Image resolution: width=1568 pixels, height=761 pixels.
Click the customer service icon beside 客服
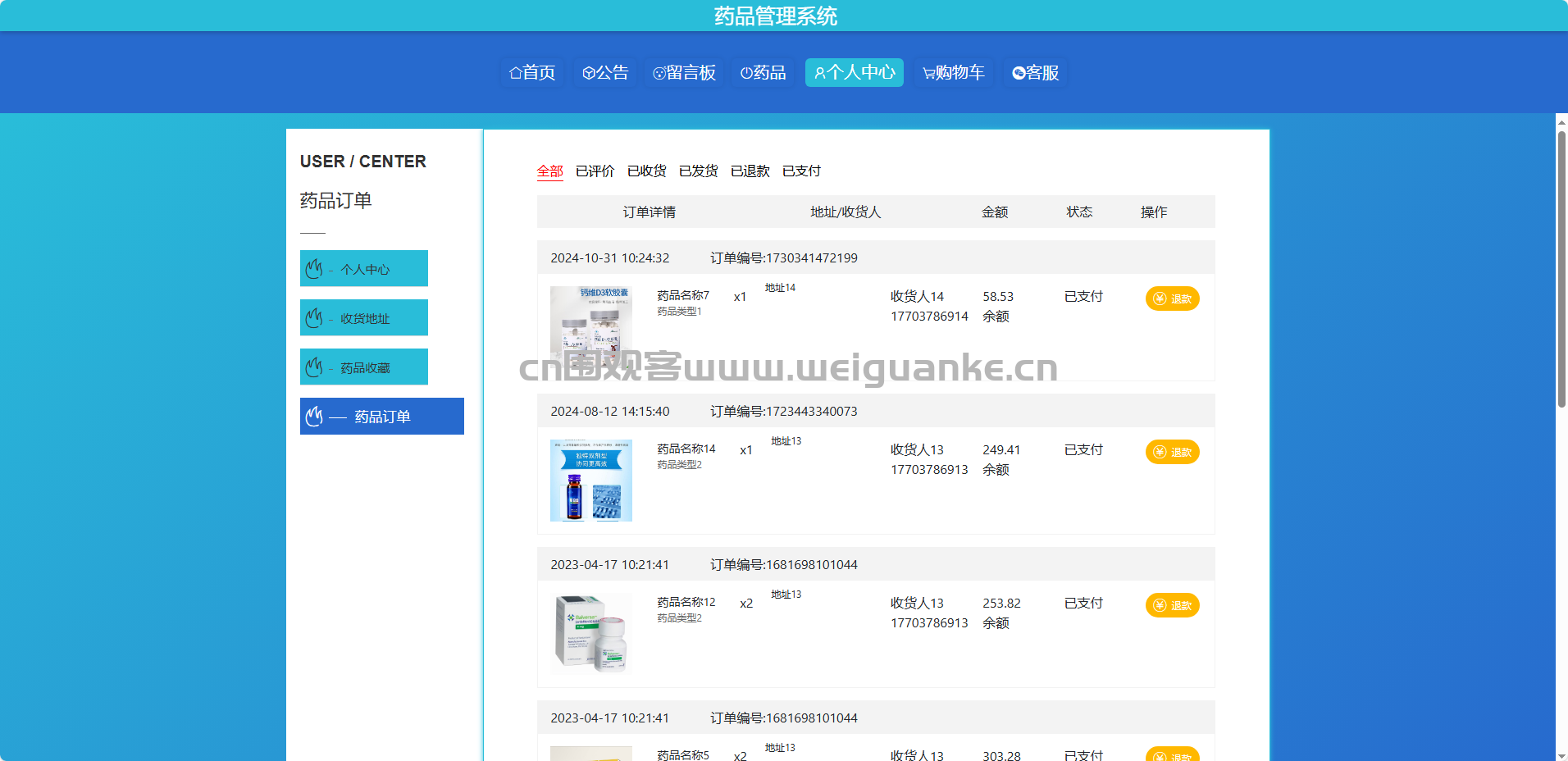[1019, 73]
